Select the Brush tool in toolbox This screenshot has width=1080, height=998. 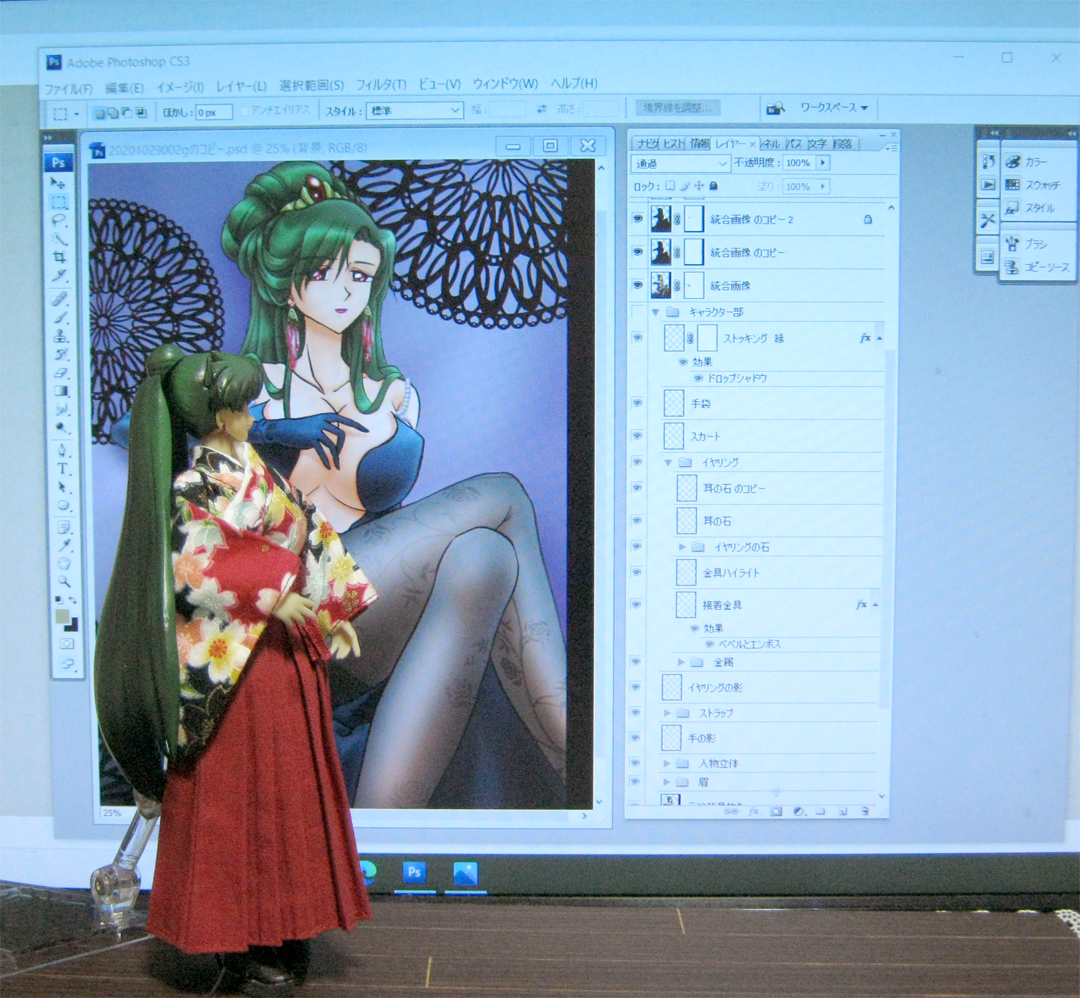click(61, 318)
